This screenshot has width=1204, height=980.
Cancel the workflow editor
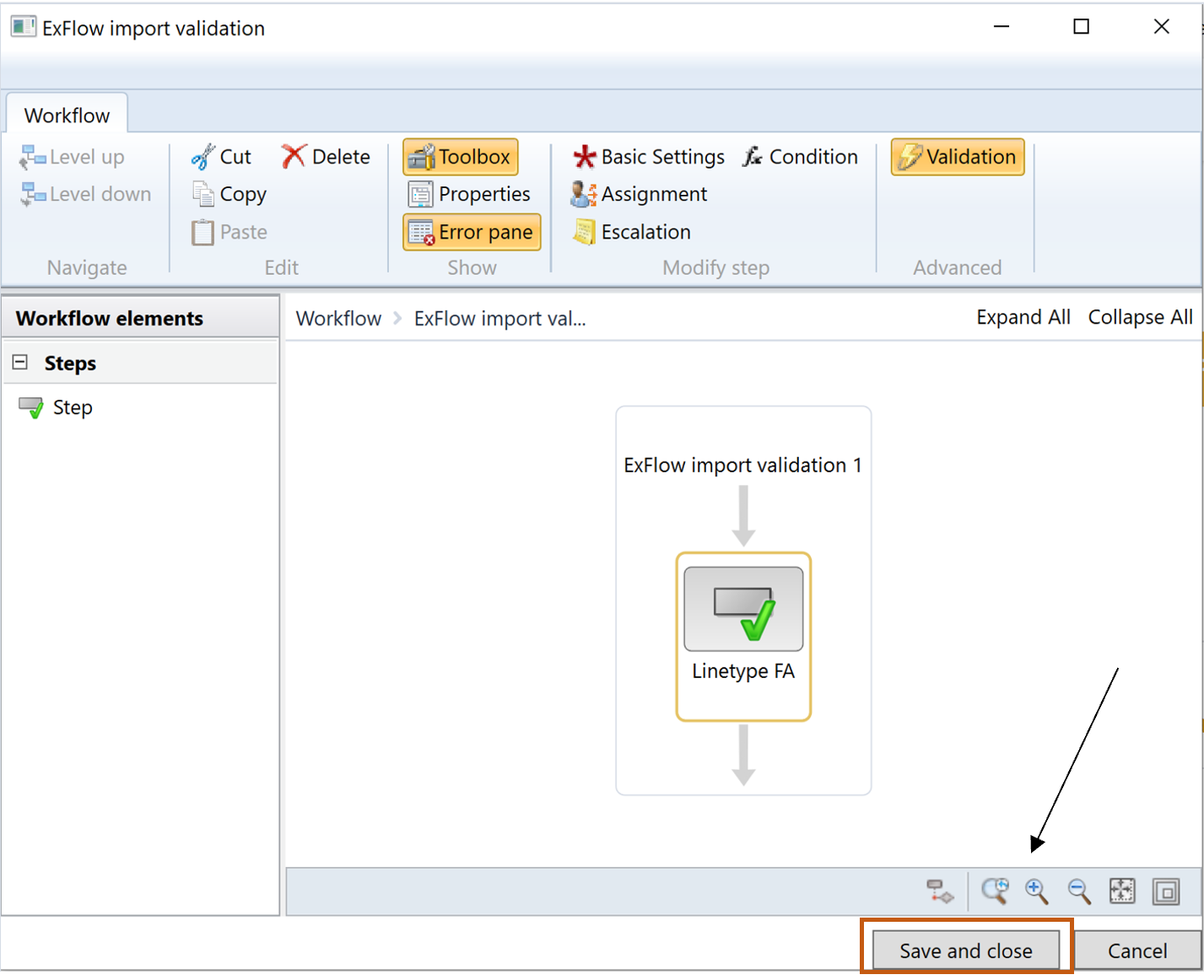(x=1137, y=950)
